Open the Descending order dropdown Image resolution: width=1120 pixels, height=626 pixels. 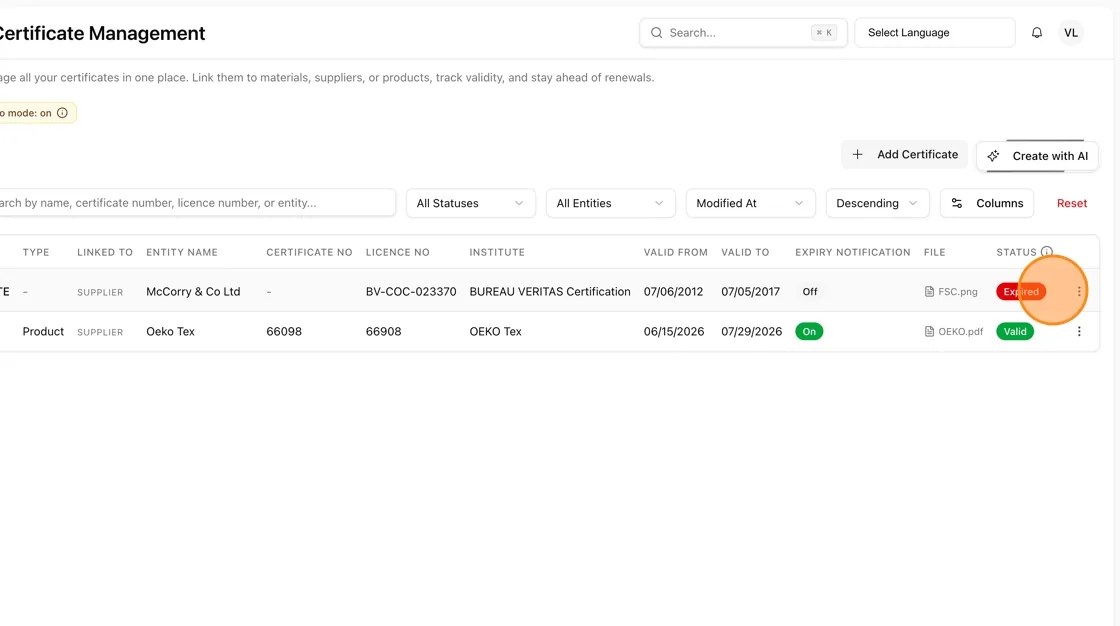877,203
